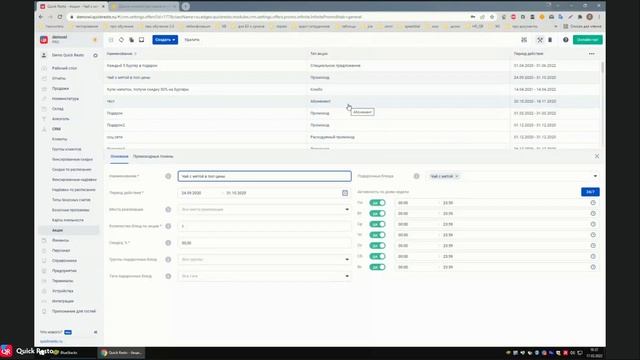The height and width of the screenshot is (360, 640).
Task: Reload the page in the browser
Action: coord(60,17)
